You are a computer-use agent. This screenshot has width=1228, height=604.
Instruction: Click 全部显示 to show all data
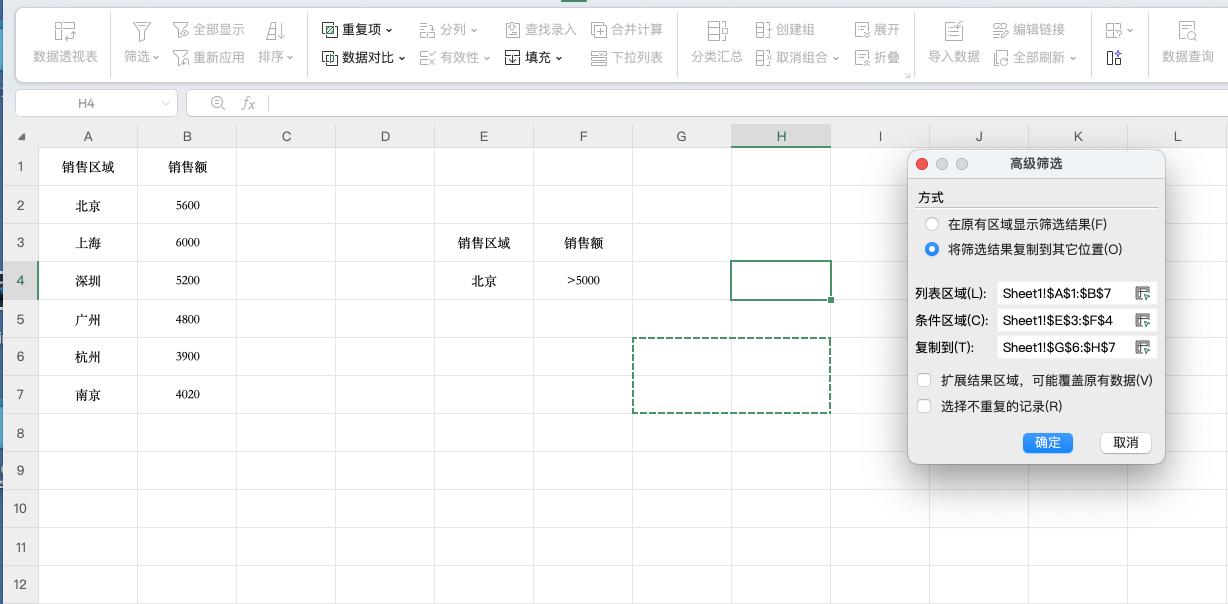(x=208, y=29)
